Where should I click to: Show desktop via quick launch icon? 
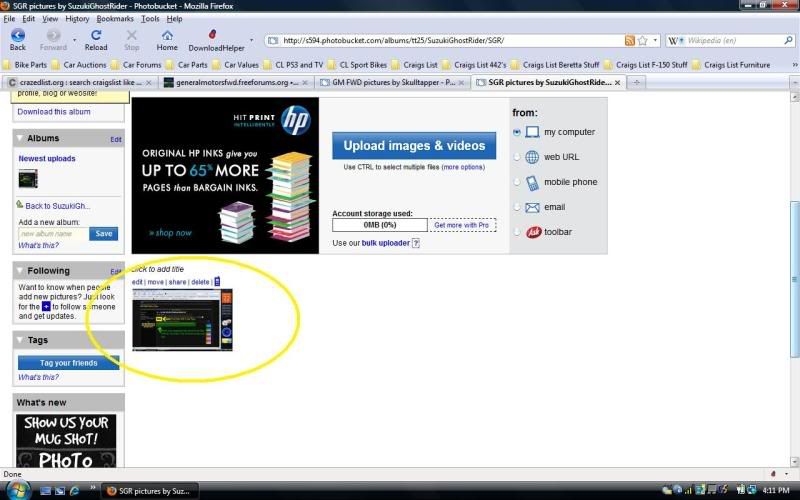click(x=45, y=491)
